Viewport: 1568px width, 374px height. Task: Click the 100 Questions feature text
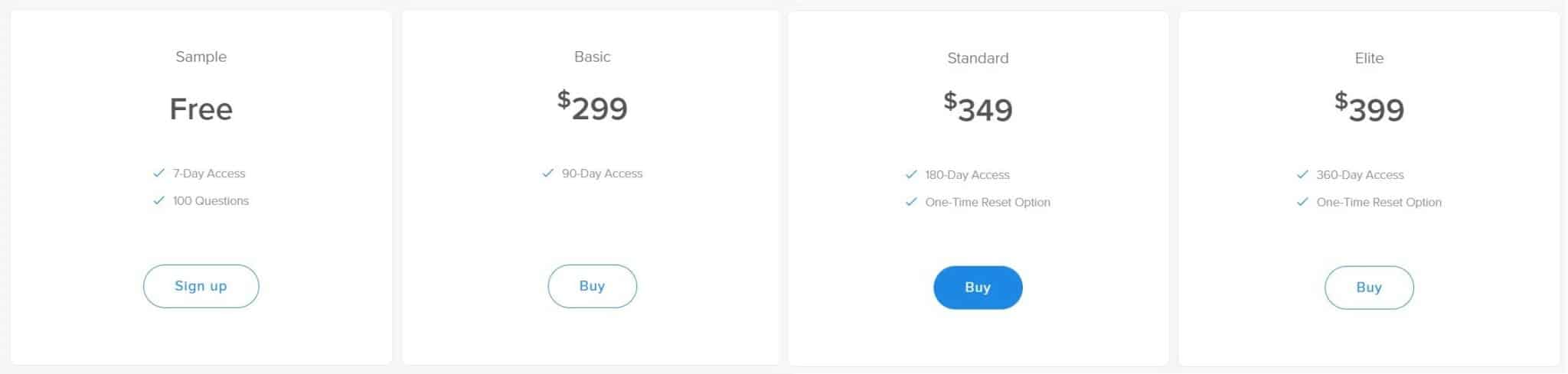click(x=211, y=200)
